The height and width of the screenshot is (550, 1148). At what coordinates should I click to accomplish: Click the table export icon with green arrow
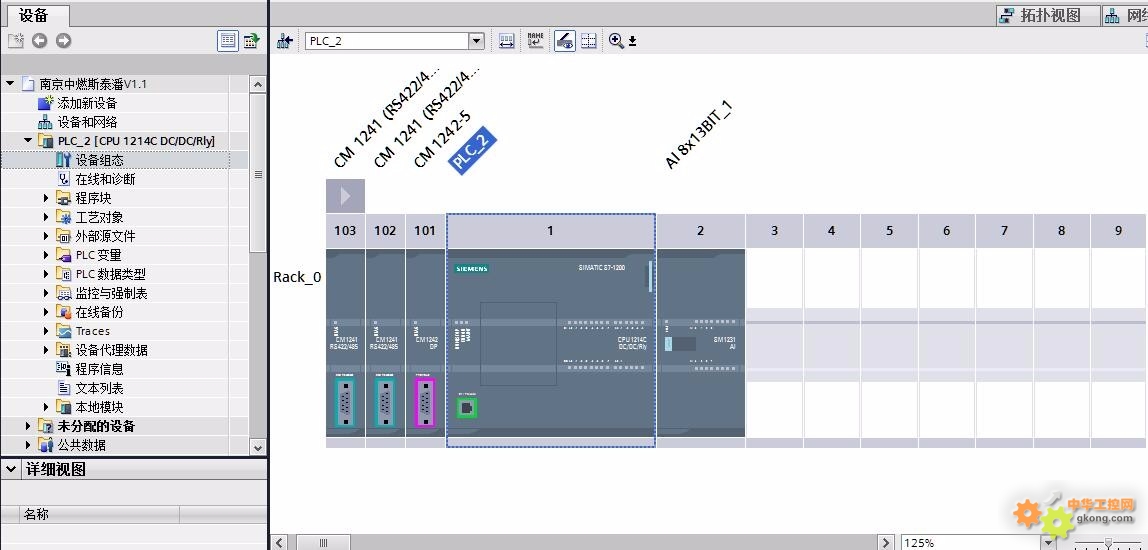[x=252, y=41]
